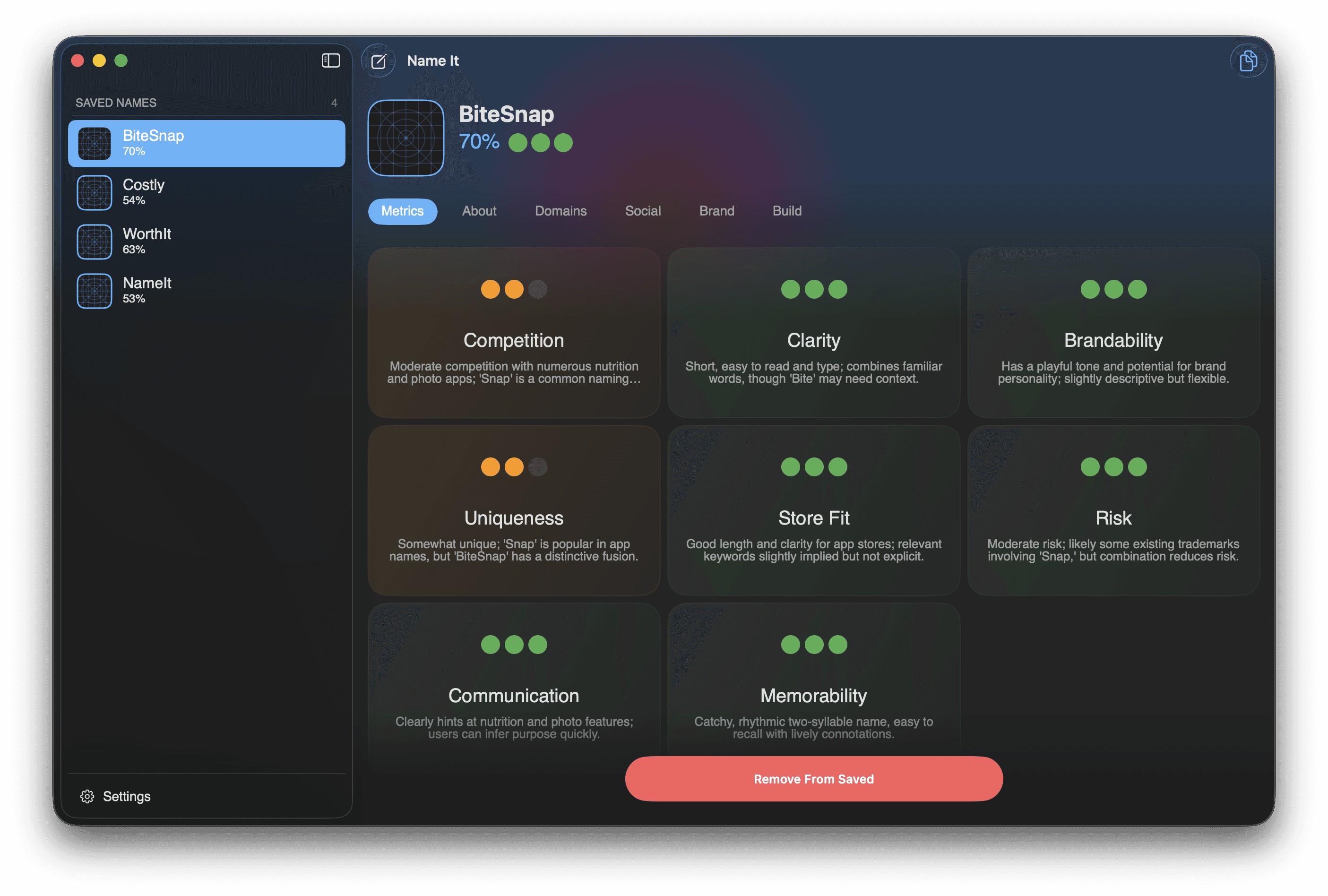
Task: Click the NameIt app icon in sidebar
Action: pos(95,291)
